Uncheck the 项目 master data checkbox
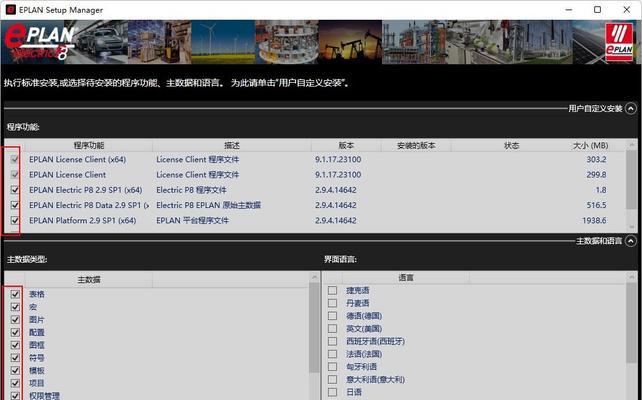Image resolution: width=642 pixels, height=400 pixels. coord(15,383)
